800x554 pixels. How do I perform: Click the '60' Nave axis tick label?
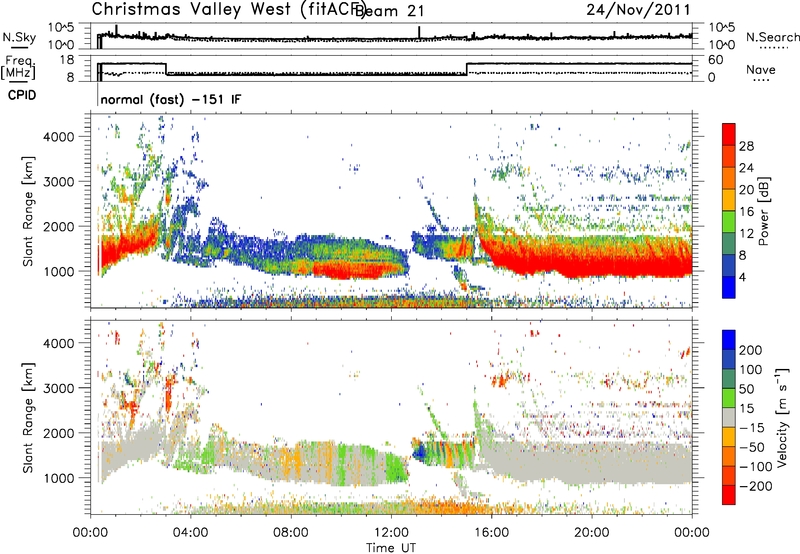(x=715, y=60)
